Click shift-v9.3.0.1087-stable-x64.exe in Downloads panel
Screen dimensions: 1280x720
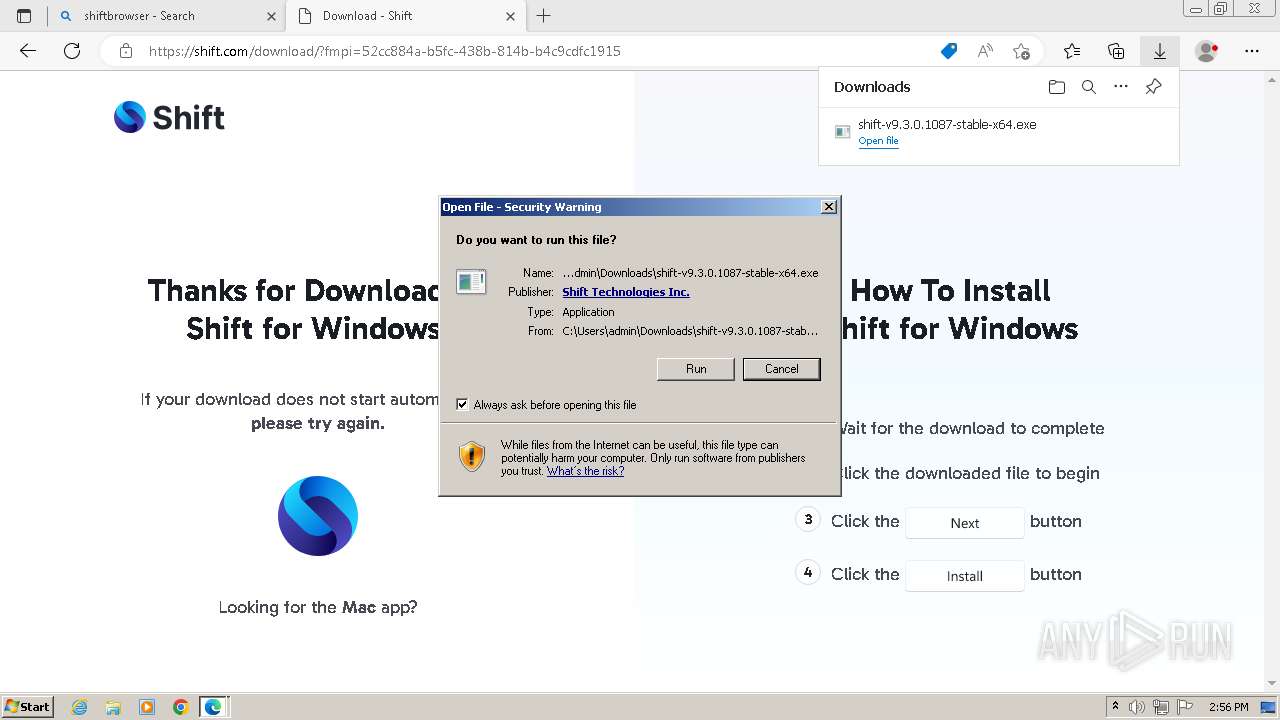(x=947, y=125)
